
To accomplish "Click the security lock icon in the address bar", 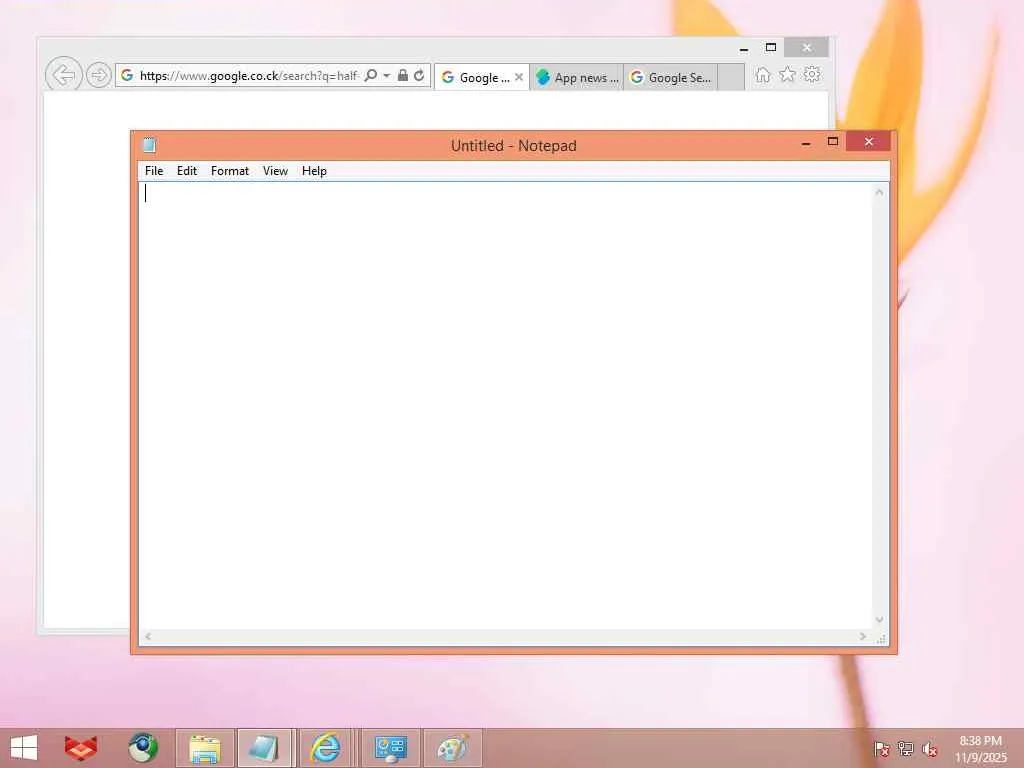I will click(403, 76).
